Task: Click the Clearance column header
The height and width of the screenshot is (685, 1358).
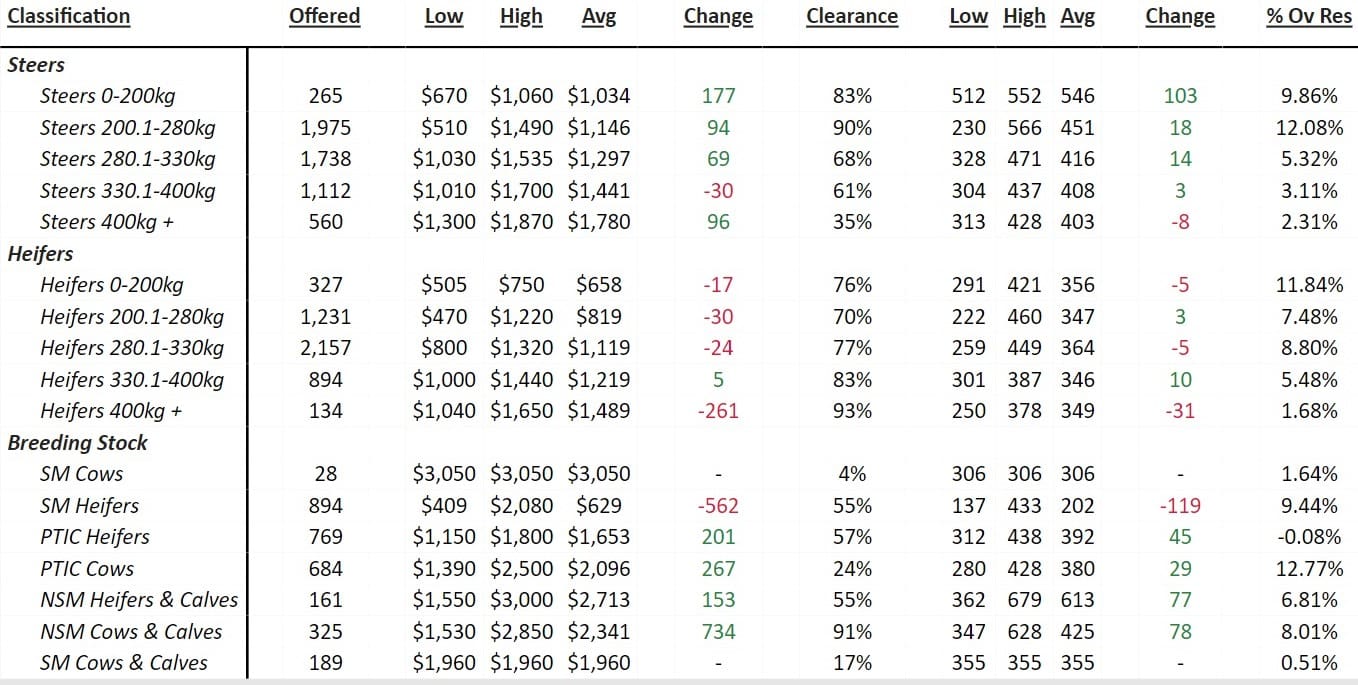Action: click(x=852, y=16)
